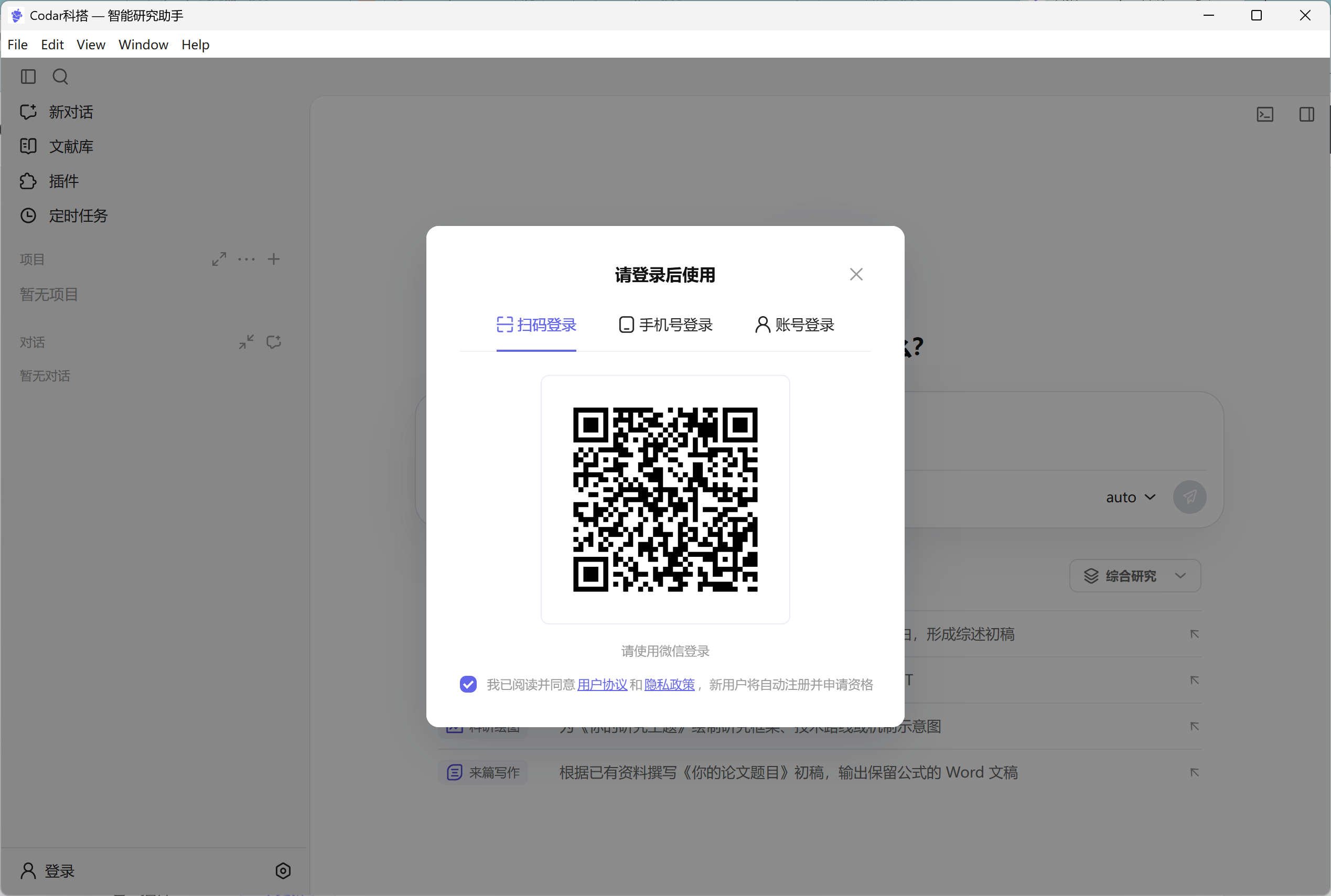This screenshot has height=896, width=1331.
Task: Click the 暂无项目 placeholder text
Action: coord(49,294)
